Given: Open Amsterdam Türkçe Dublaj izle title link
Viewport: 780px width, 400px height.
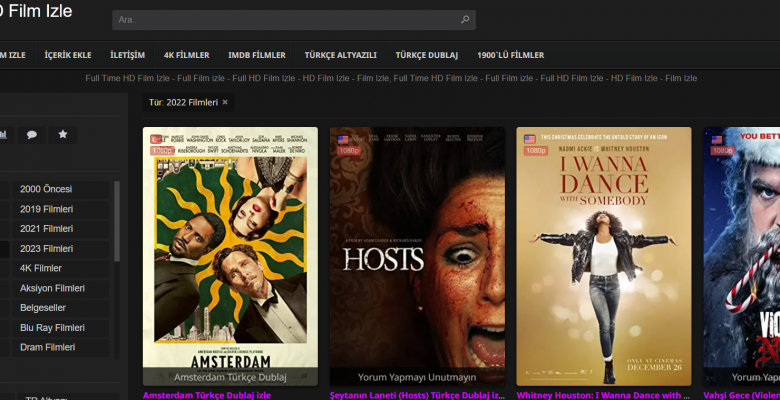Looking at the screenshot, I should 207,395.
